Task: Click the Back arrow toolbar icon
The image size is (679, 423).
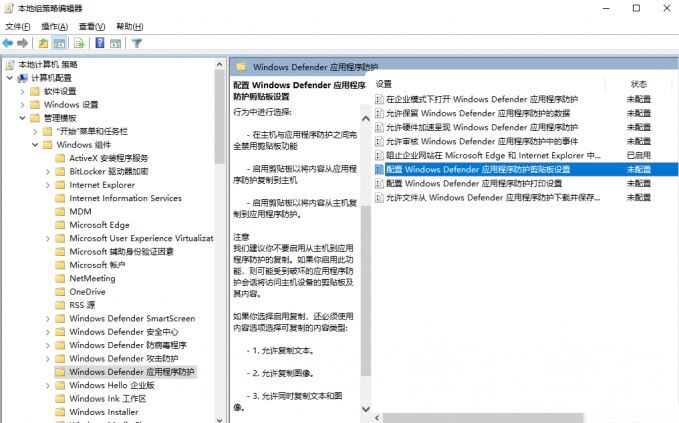Action: tap(7, 43)
